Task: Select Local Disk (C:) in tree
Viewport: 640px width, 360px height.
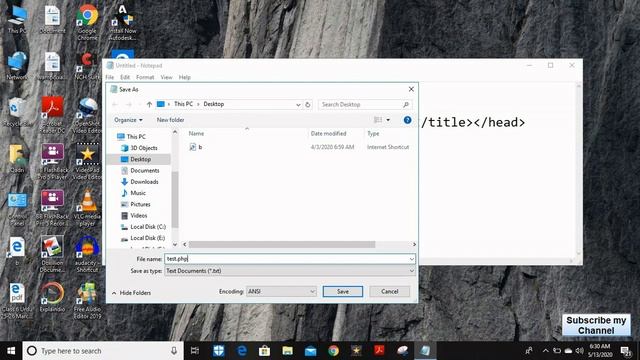Action: tap(148, 227)
